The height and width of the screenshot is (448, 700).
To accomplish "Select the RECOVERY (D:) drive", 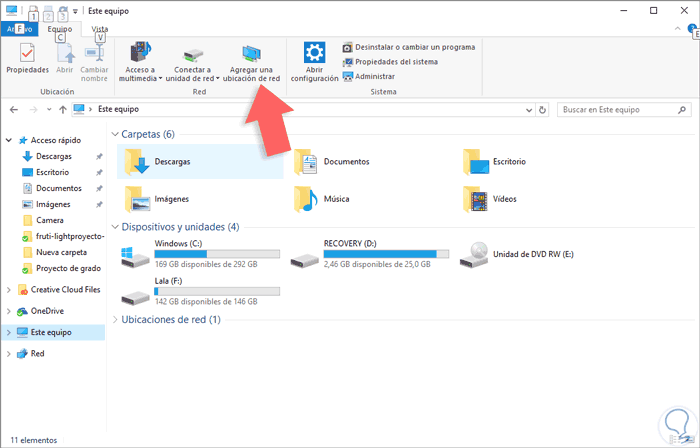I will (370, 254).
